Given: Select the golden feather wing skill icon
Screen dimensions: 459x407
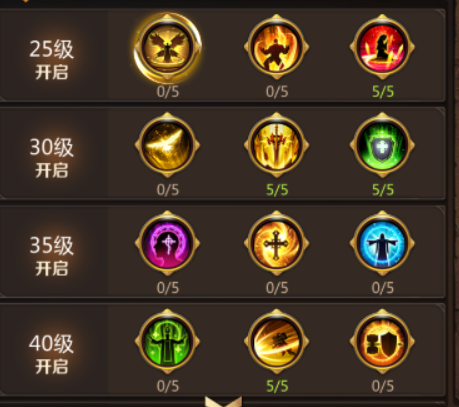Looking at the screenshot, I should click(x=167, y=145).
